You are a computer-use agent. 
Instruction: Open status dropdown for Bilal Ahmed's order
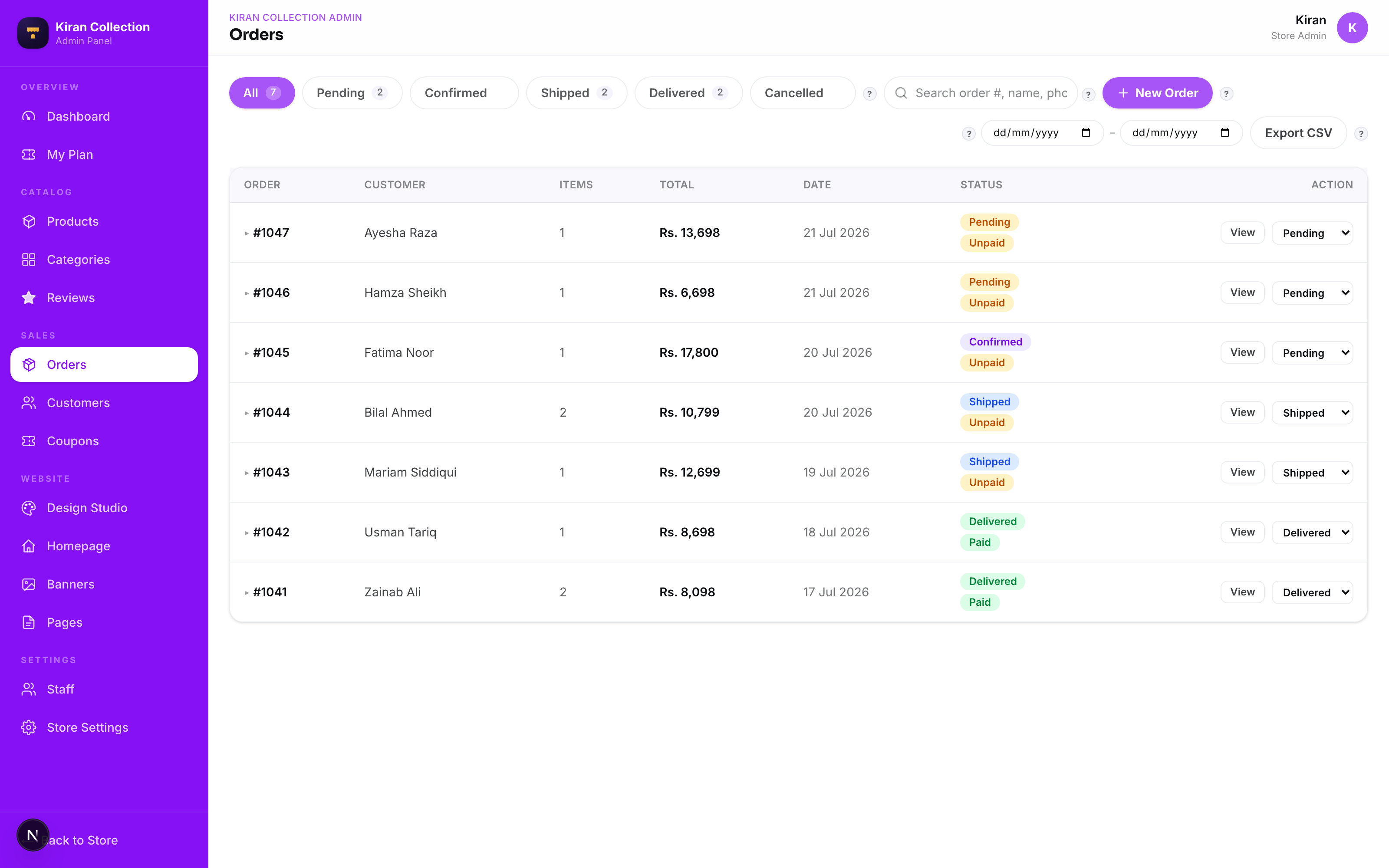[x=1312, y=413]
